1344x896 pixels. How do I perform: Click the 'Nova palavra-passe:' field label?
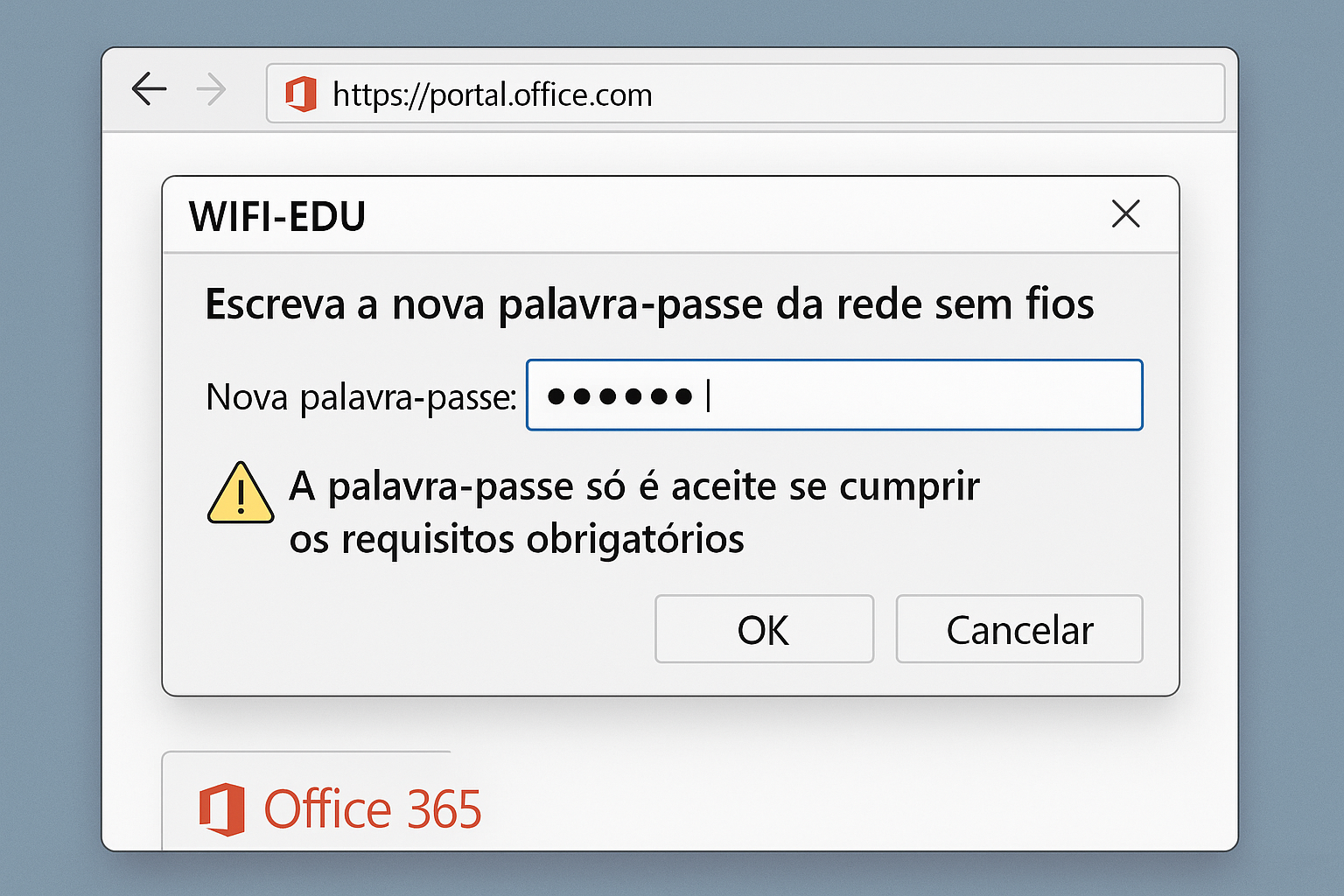click(x=361, y=397)
